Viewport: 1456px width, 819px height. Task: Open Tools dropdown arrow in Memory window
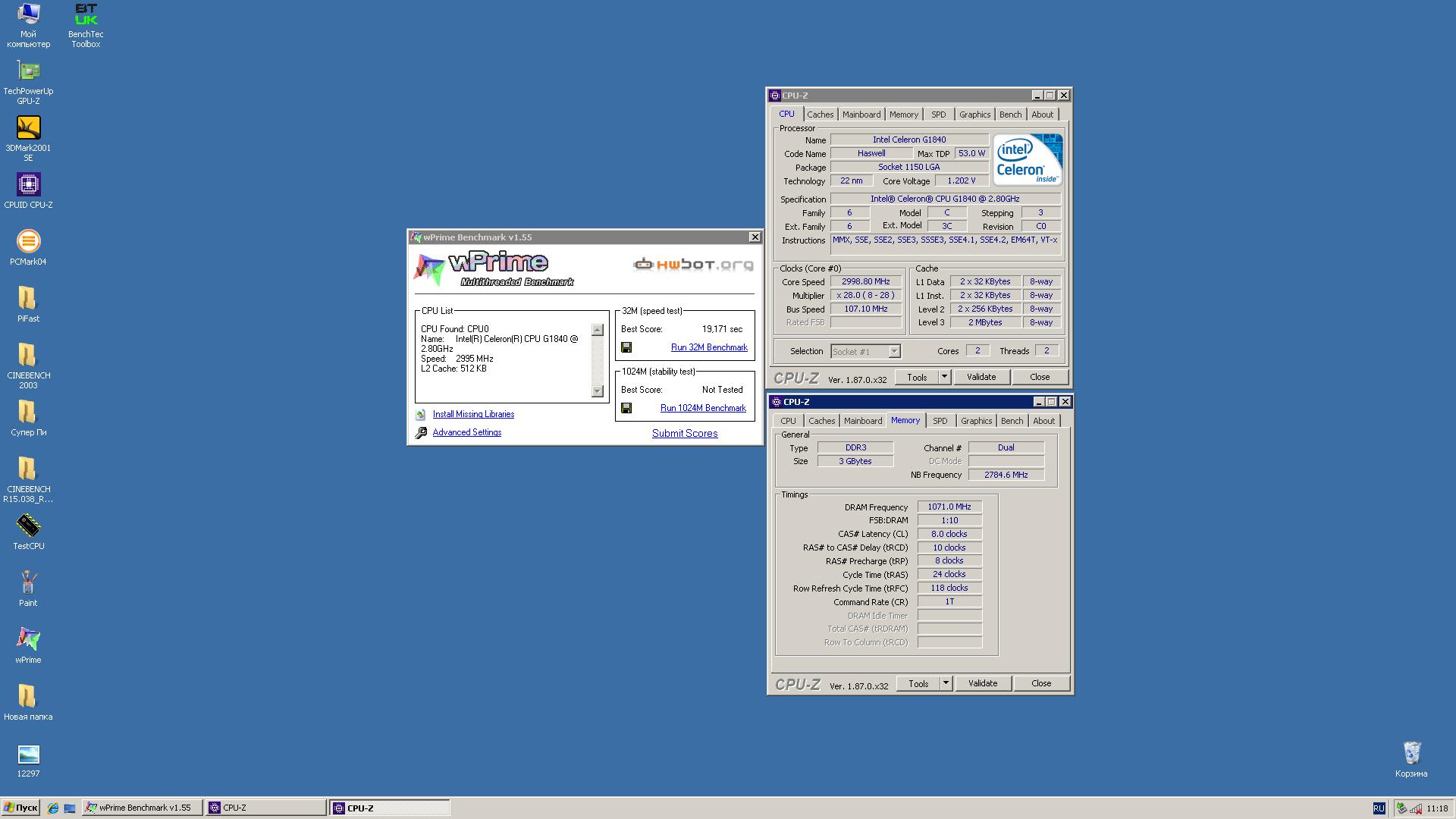pos(946,683)
